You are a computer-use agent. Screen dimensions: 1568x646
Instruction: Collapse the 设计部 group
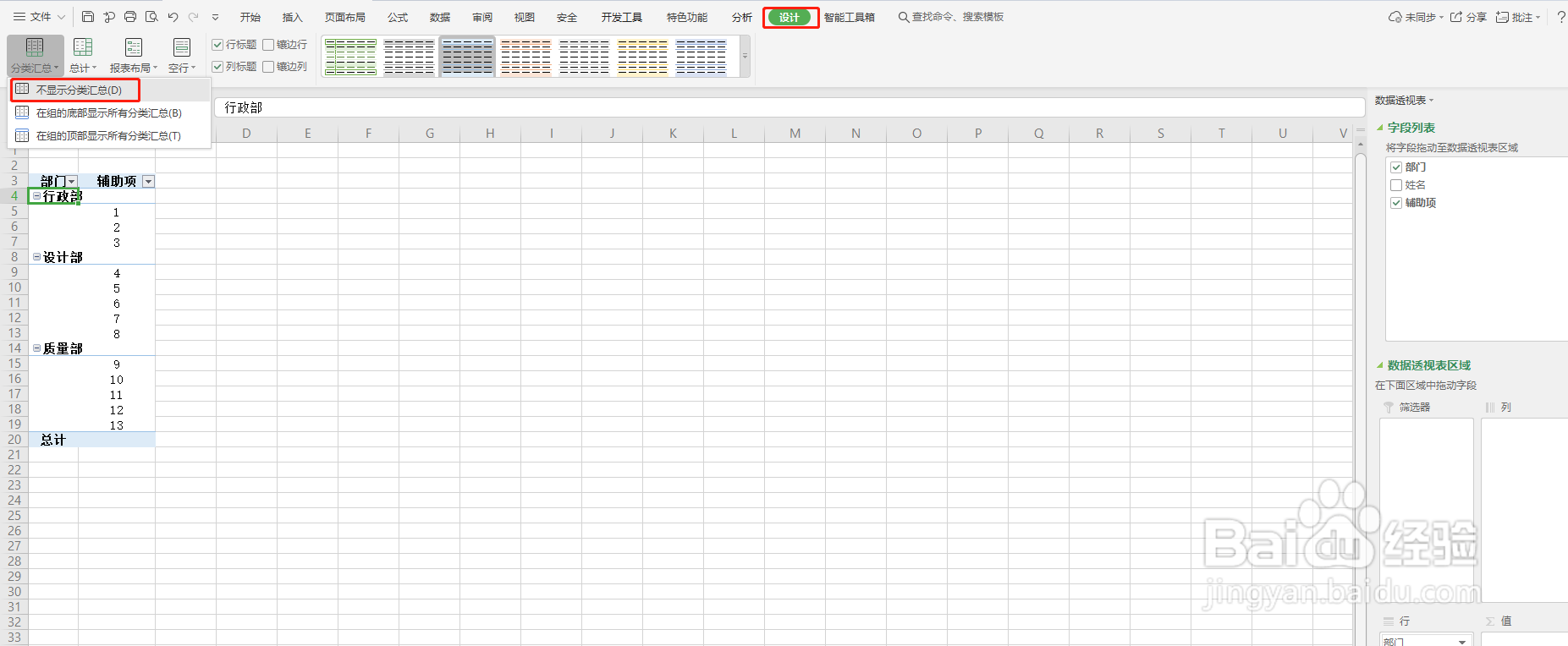pos(36,257)
